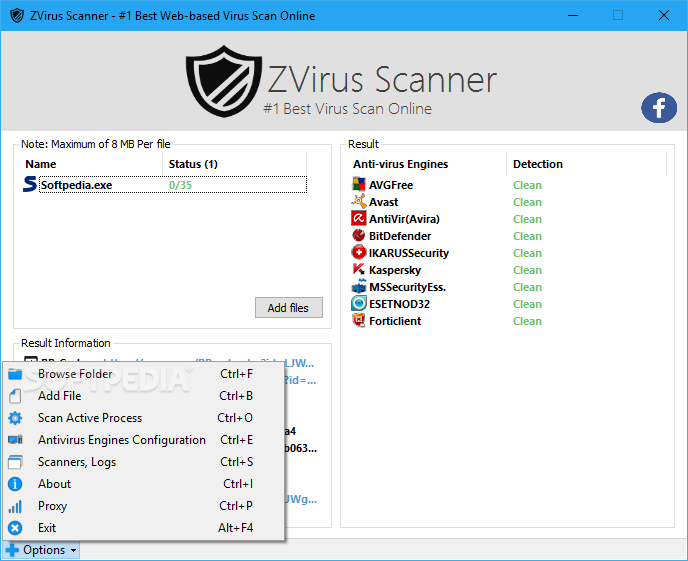Click the Proxy signal bars icon
The width and height of the screenshot is (688, 561).
[15, 507]
